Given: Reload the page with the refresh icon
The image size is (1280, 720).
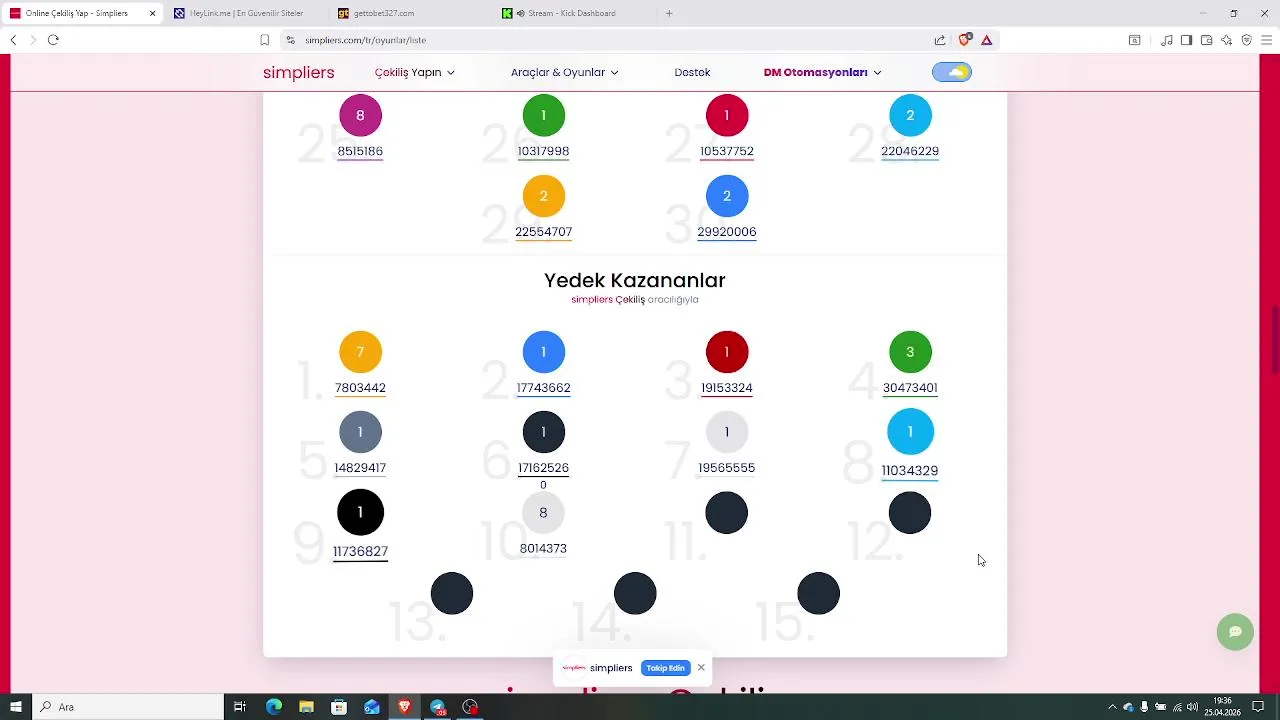Looking at the screenshot, I should pos(53,40).
